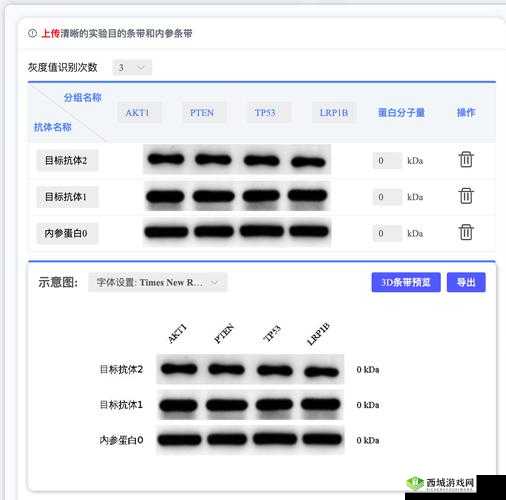The width and height of the screenshot is (506, 500).
Task: Click the 内参蛋白0 label in 示意图 preview
Action: [121, 440]
